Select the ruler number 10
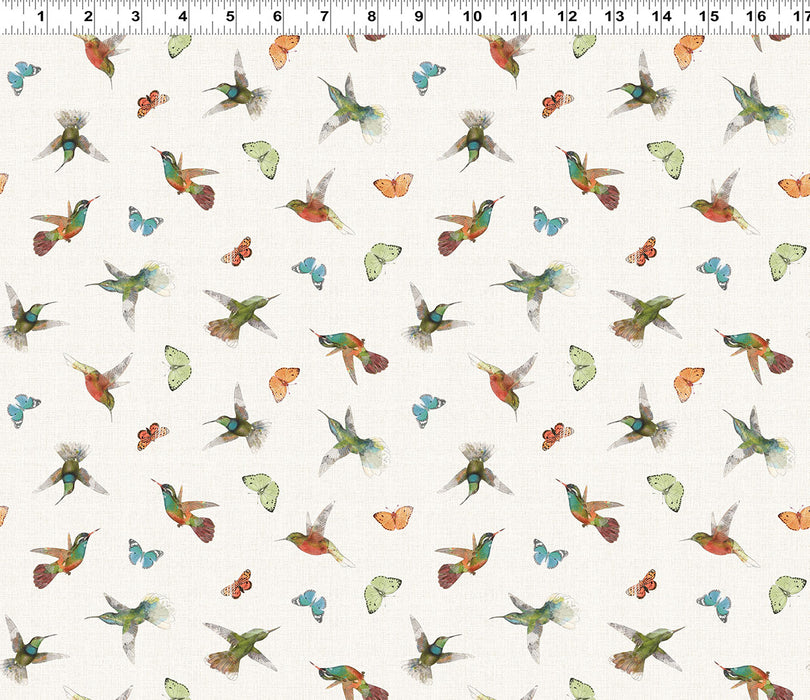 point(472,17)
